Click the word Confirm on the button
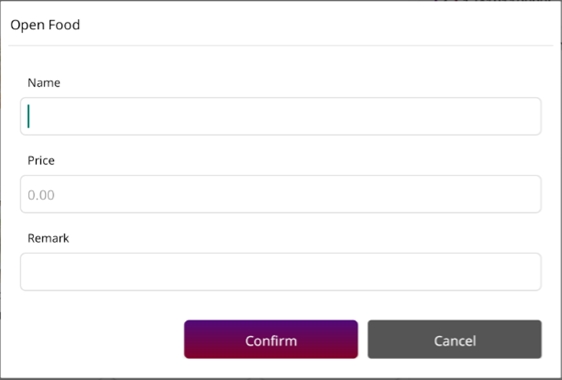 271,341
